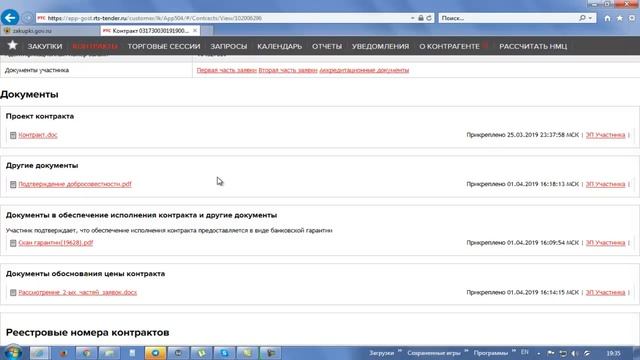This screenshot has width=640, height=360.
Task: Click the browser Back arrow button
Action: point(10,18)
